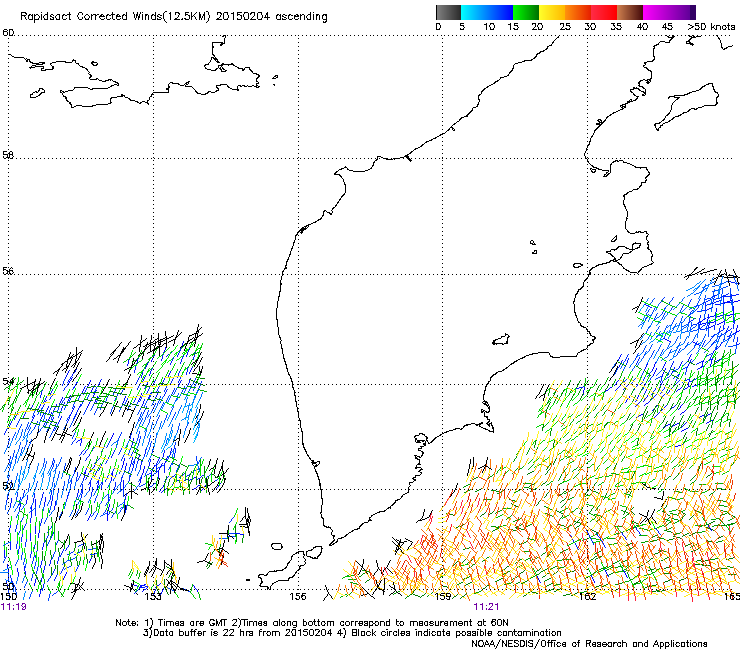Click the legend tick label '25'

pos(565,27)
